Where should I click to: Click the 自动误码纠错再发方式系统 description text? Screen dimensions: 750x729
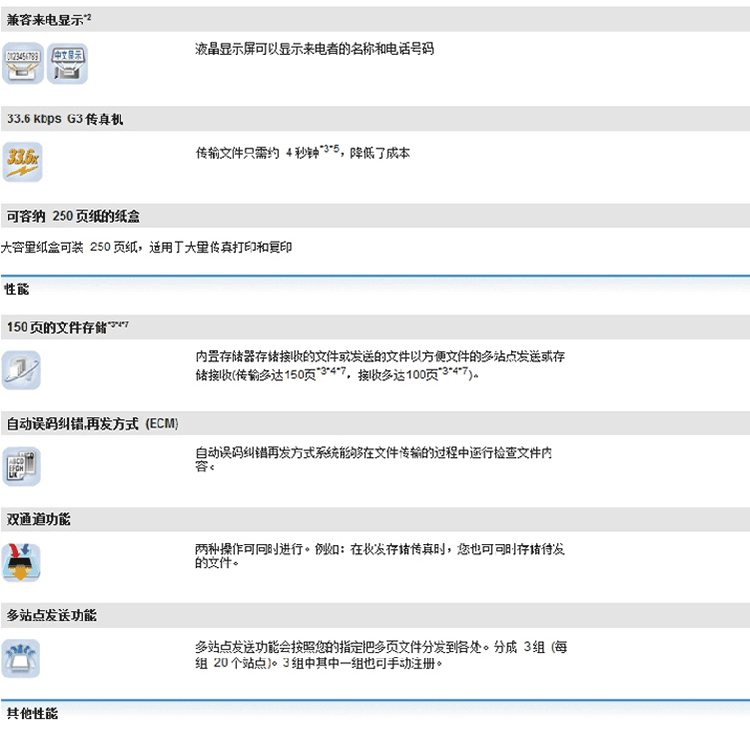[x=374, y=459]
